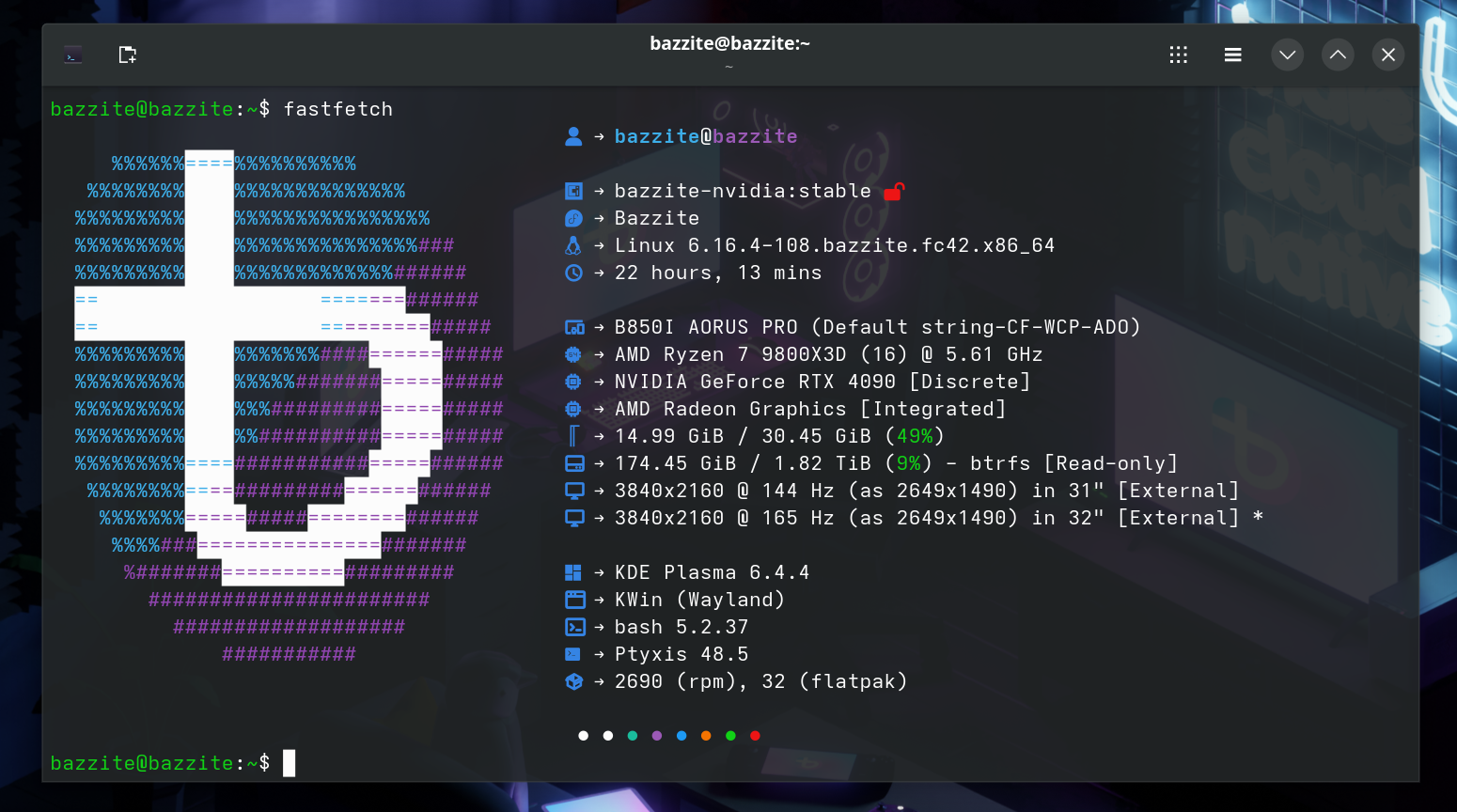Viewport: 1457px width, 812px height.
Task: Click the "bazzite@bazzite" fastfetch user line
Action: click(706, 136)
